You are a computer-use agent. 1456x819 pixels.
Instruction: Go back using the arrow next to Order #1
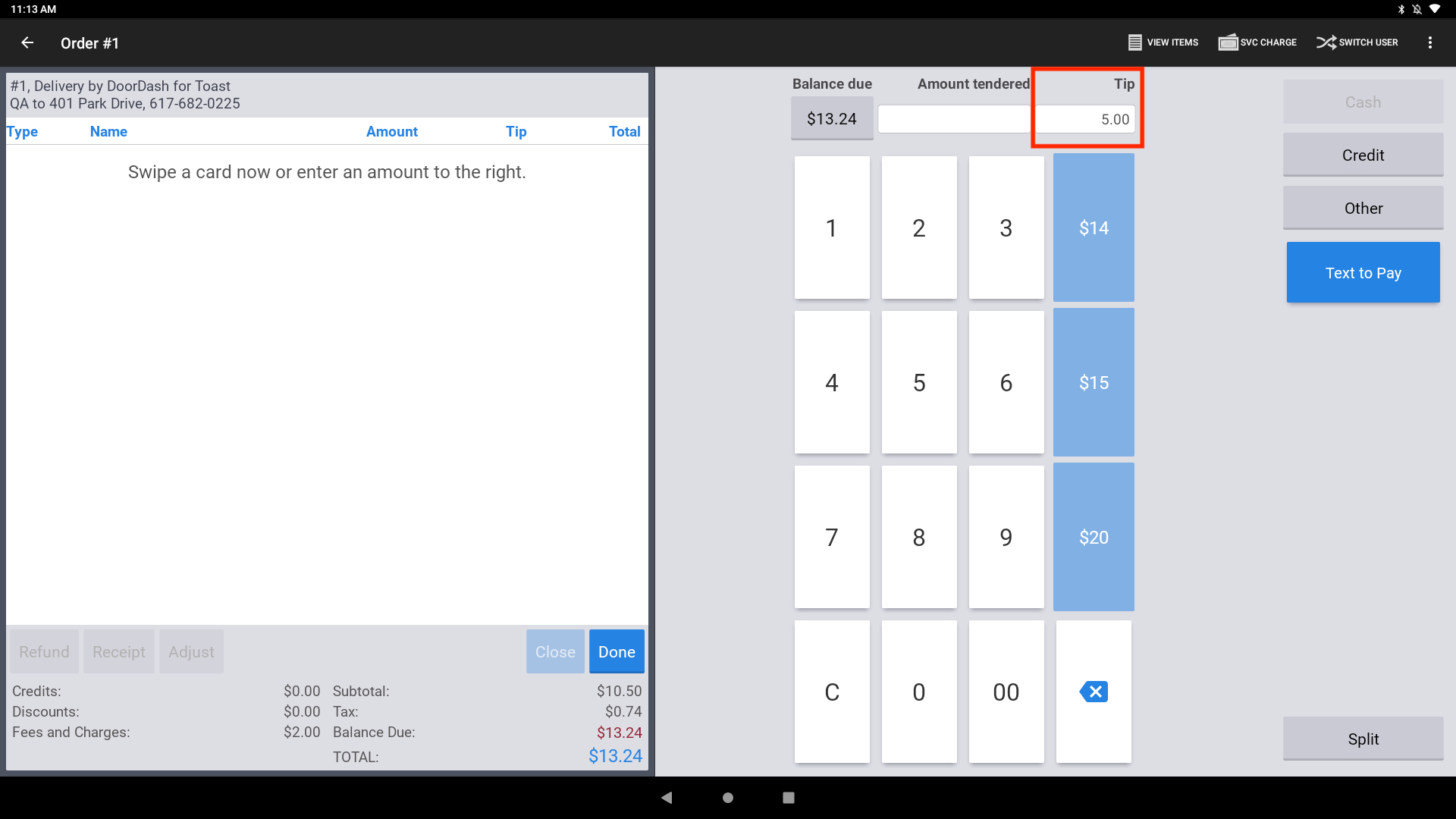coord(27,42)
